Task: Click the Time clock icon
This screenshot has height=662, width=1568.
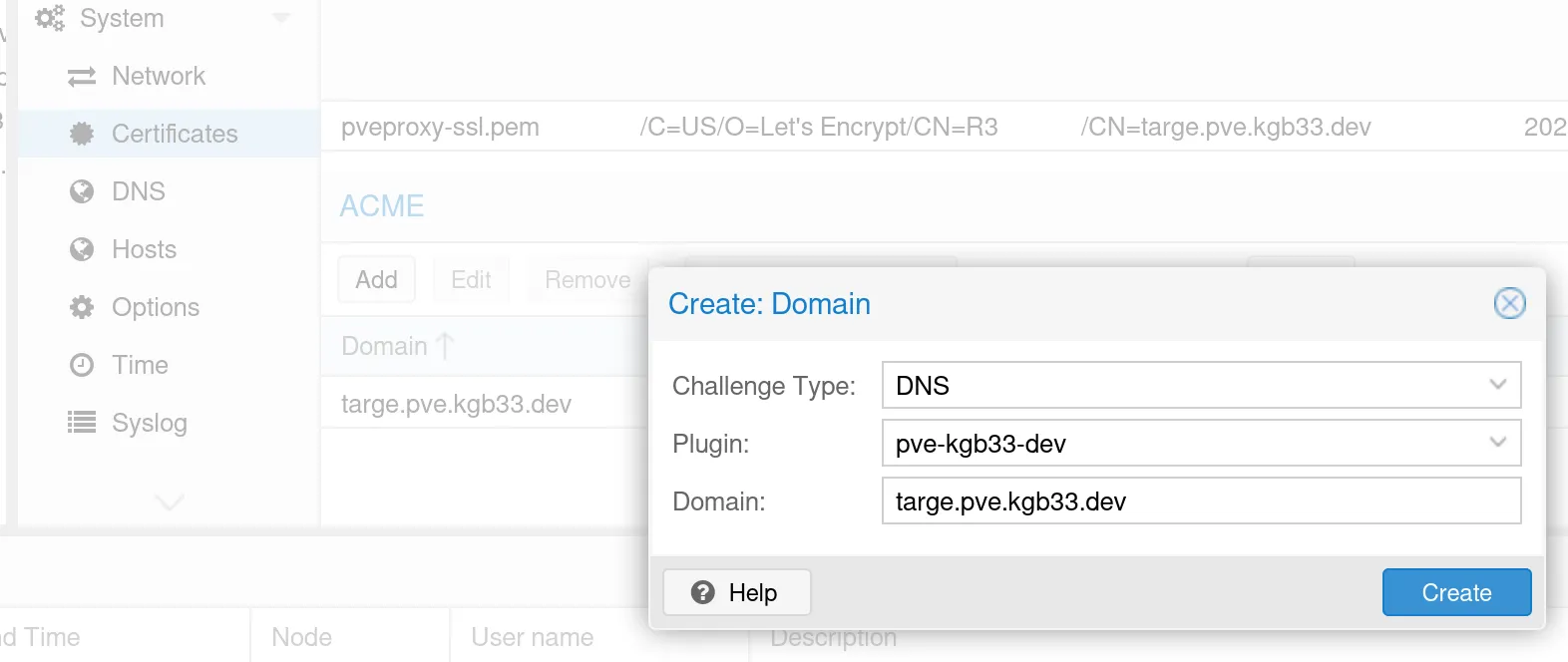Action: (82, 365)
